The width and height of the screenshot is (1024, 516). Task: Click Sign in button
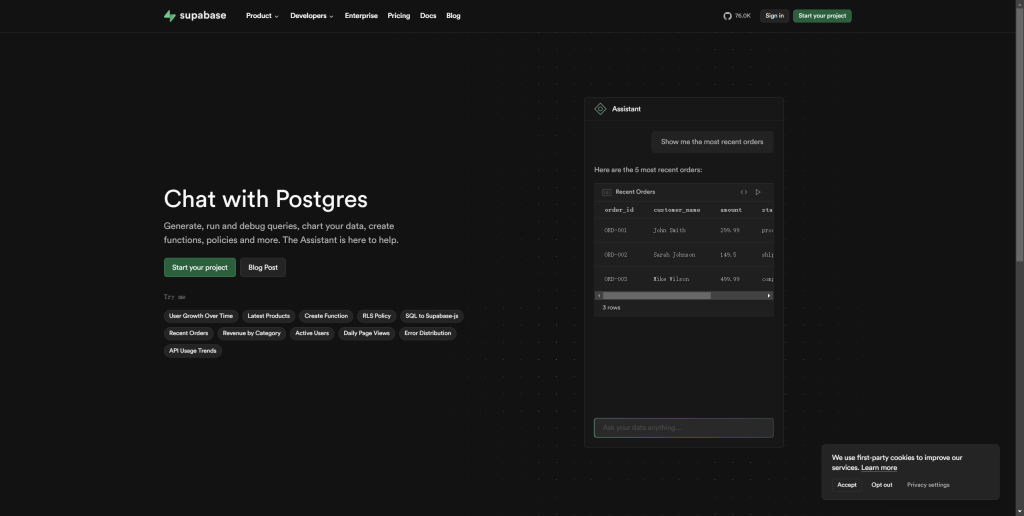[x=775, y=16]
